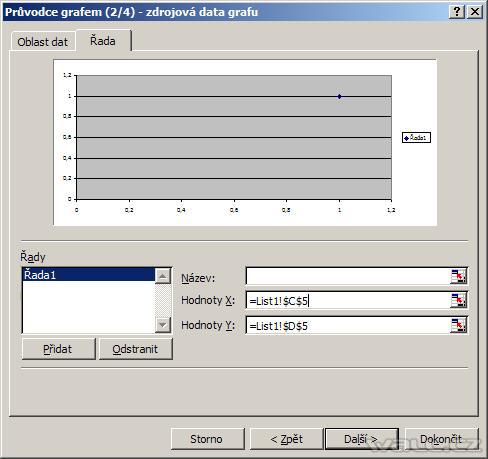Click range selector icon for Hodnoty X

[x=458, y=300]
